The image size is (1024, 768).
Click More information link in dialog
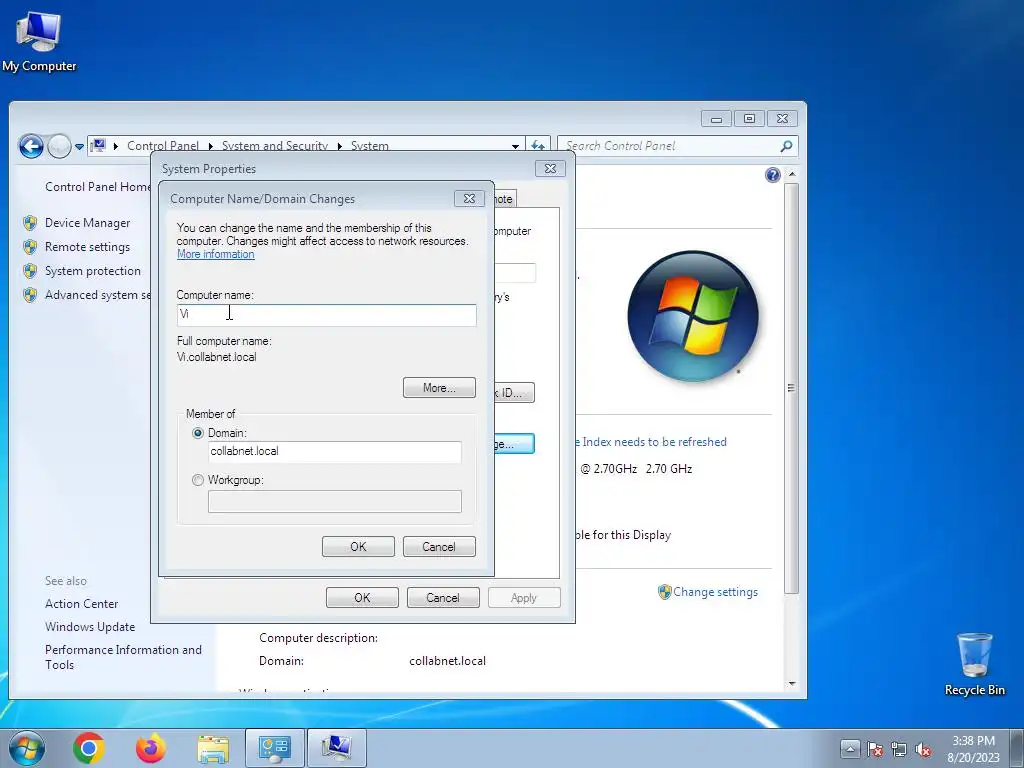(x=216, y=254)
